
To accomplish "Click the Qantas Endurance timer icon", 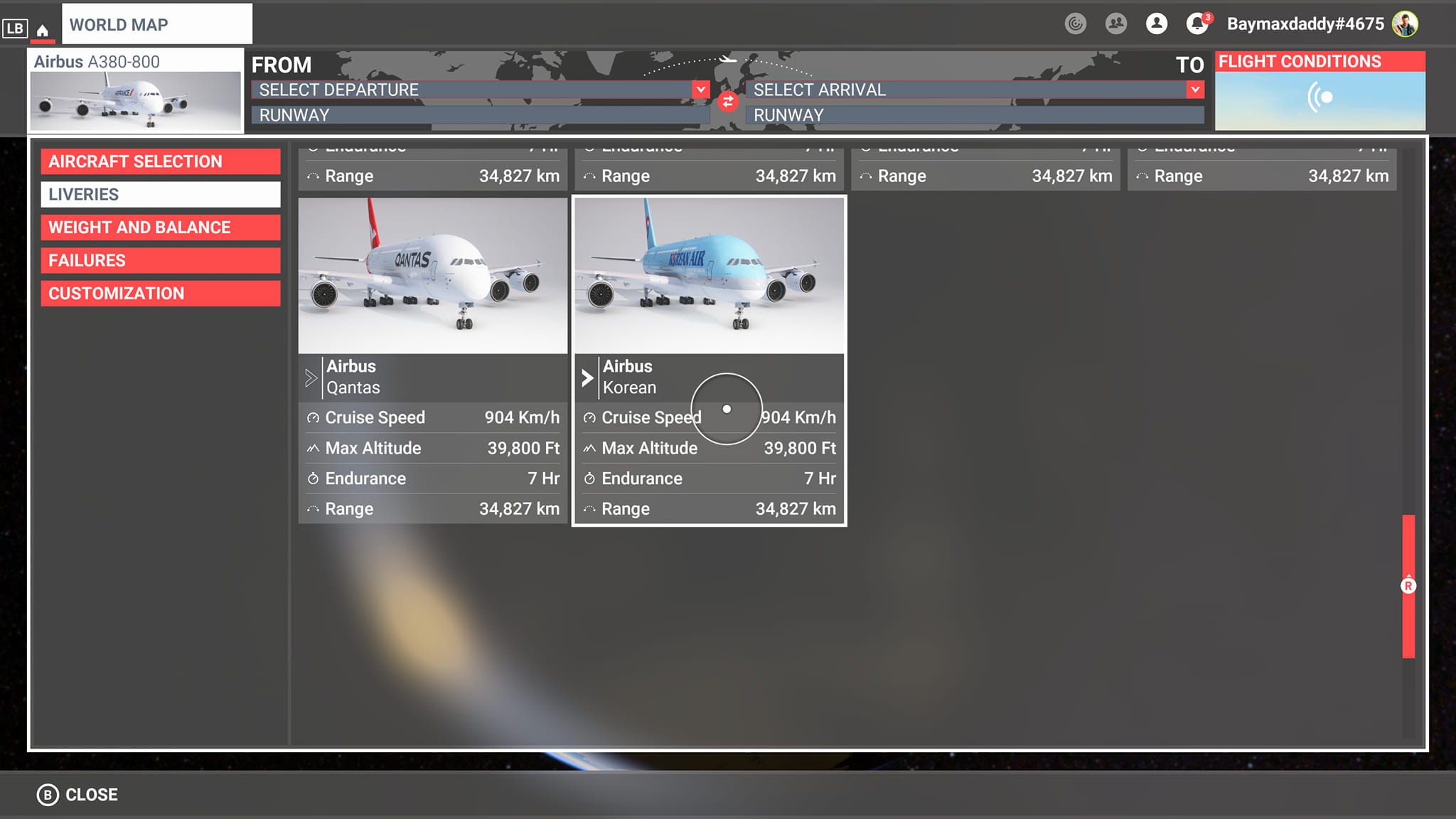I will [x=313, y=478].
